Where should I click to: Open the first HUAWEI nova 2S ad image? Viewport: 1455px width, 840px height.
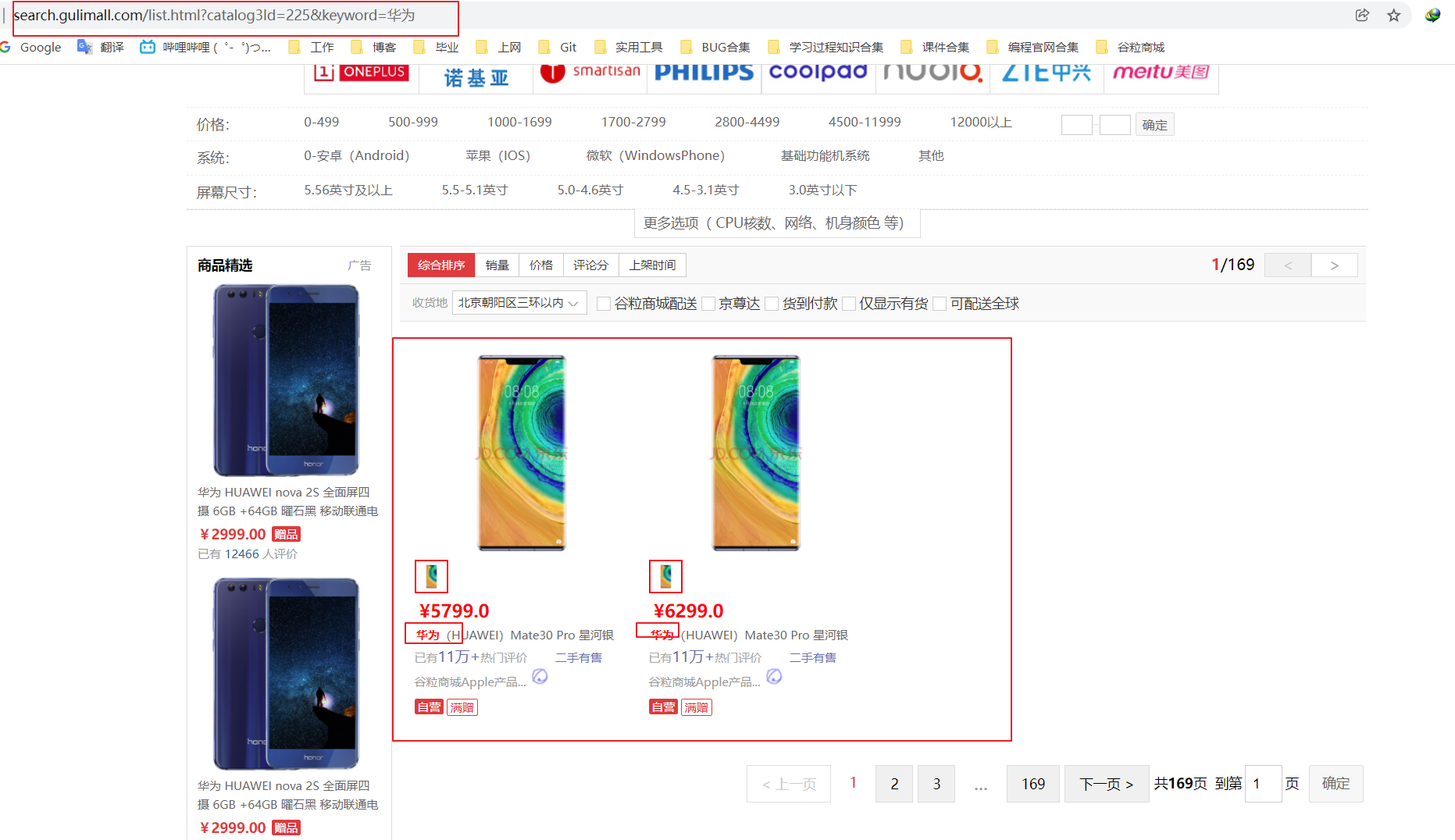tap(287, 380)
